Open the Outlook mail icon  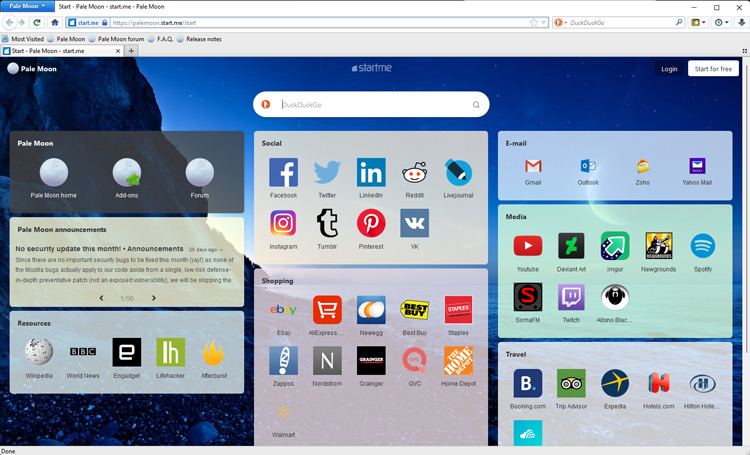tap(588, 166)
